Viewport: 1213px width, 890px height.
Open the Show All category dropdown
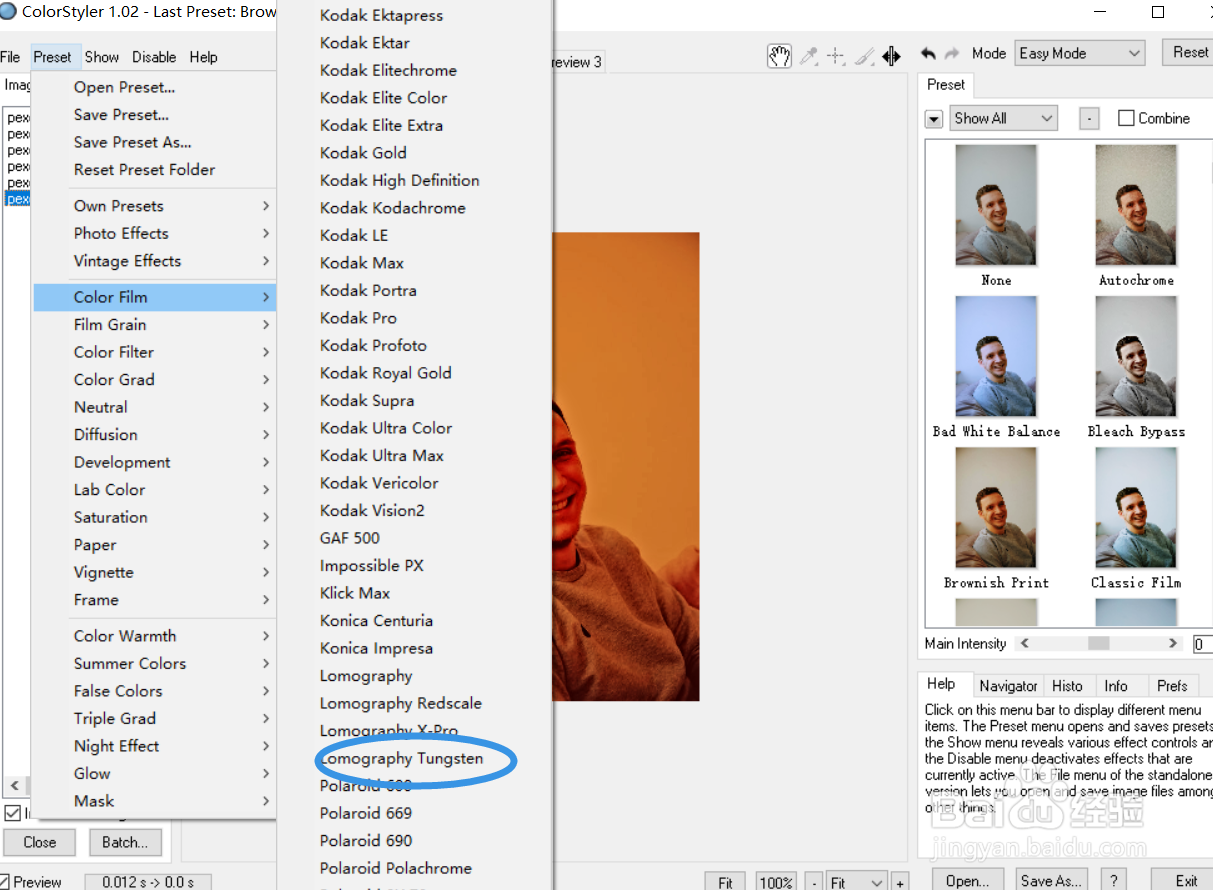[1003, 118]
